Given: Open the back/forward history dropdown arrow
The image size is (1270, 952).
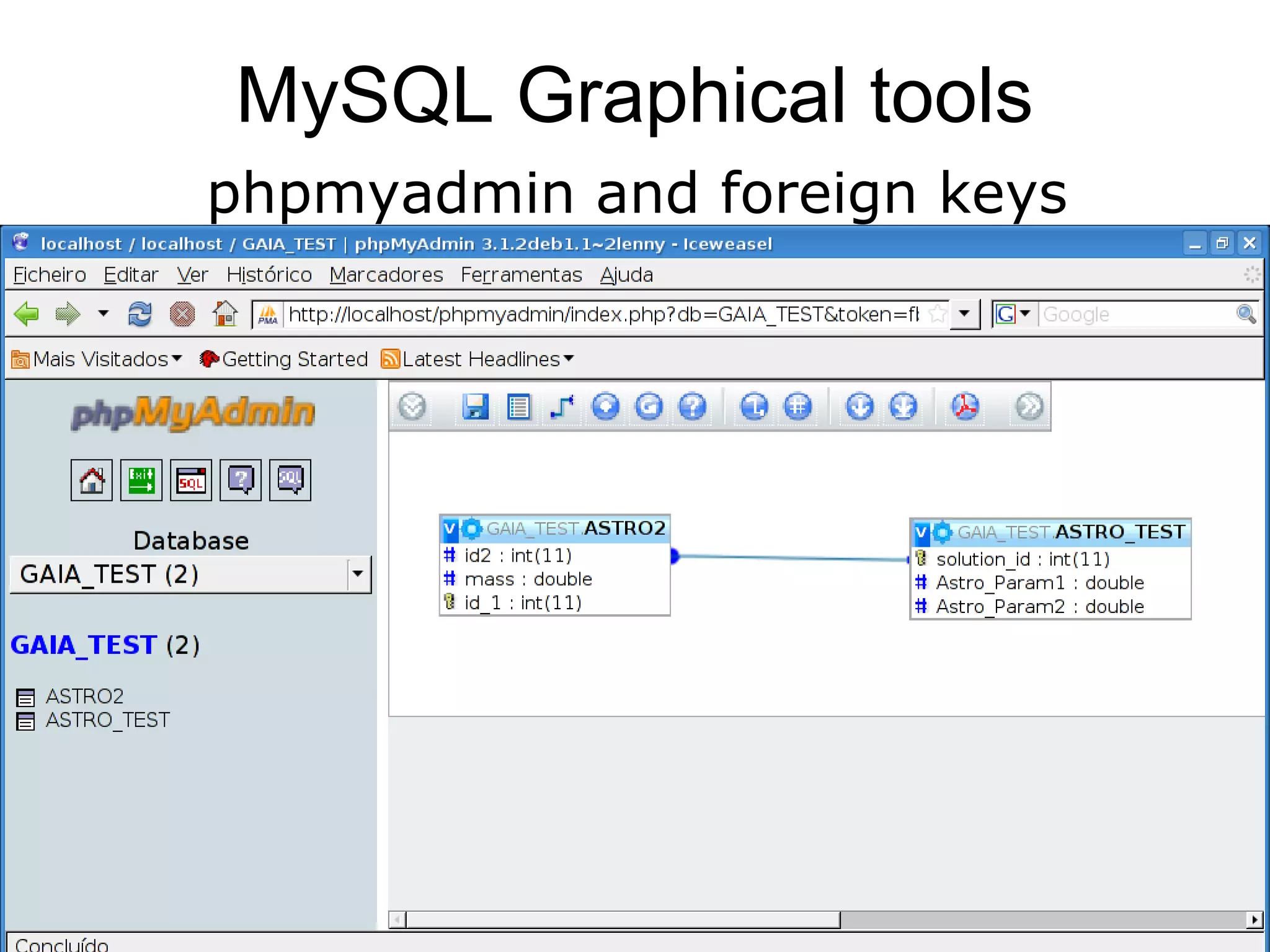Looking at the screenshot, I should click(104, 314).
